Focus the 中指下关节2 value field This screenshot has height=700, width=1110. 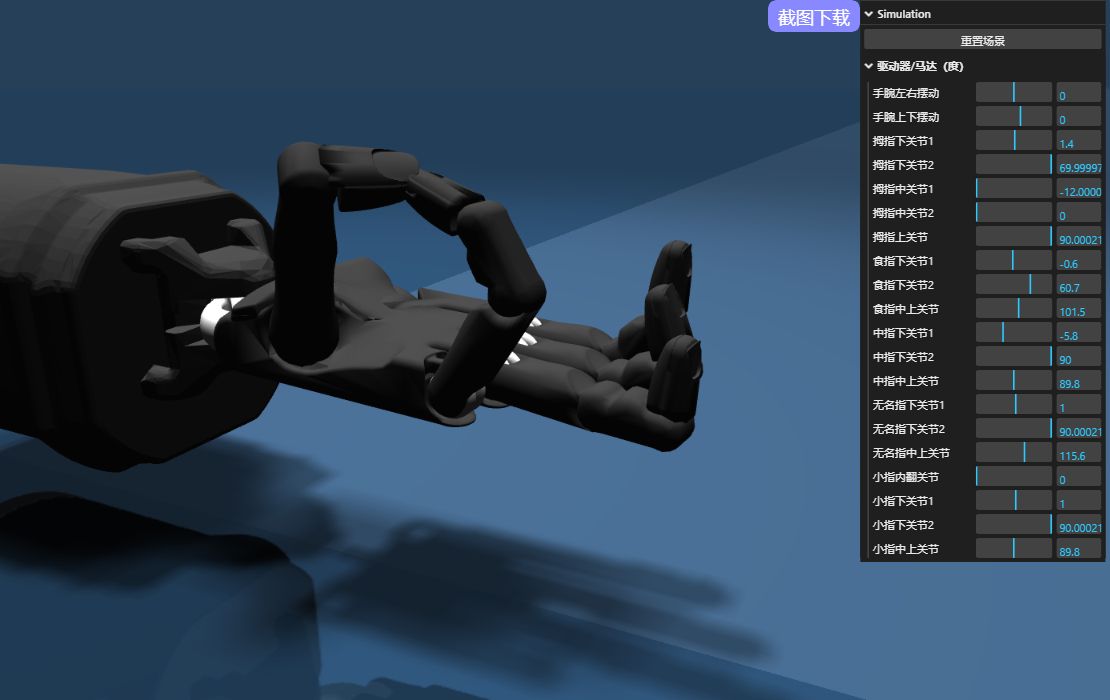pyautogui.click(x=1078, y=358)
